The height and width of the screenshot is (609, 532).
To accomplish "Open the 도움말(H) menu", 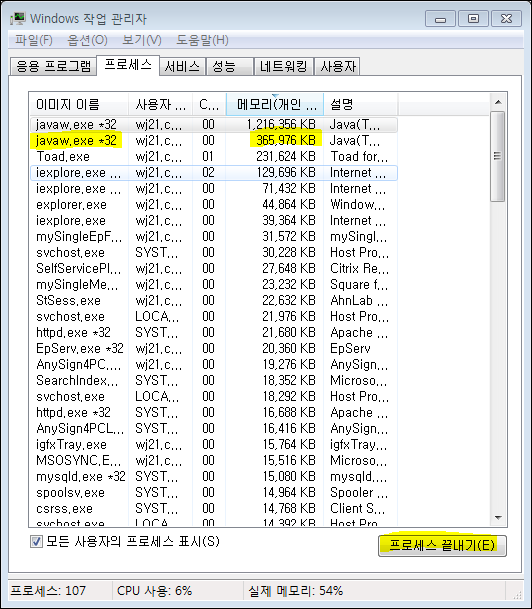I will 202,40.
